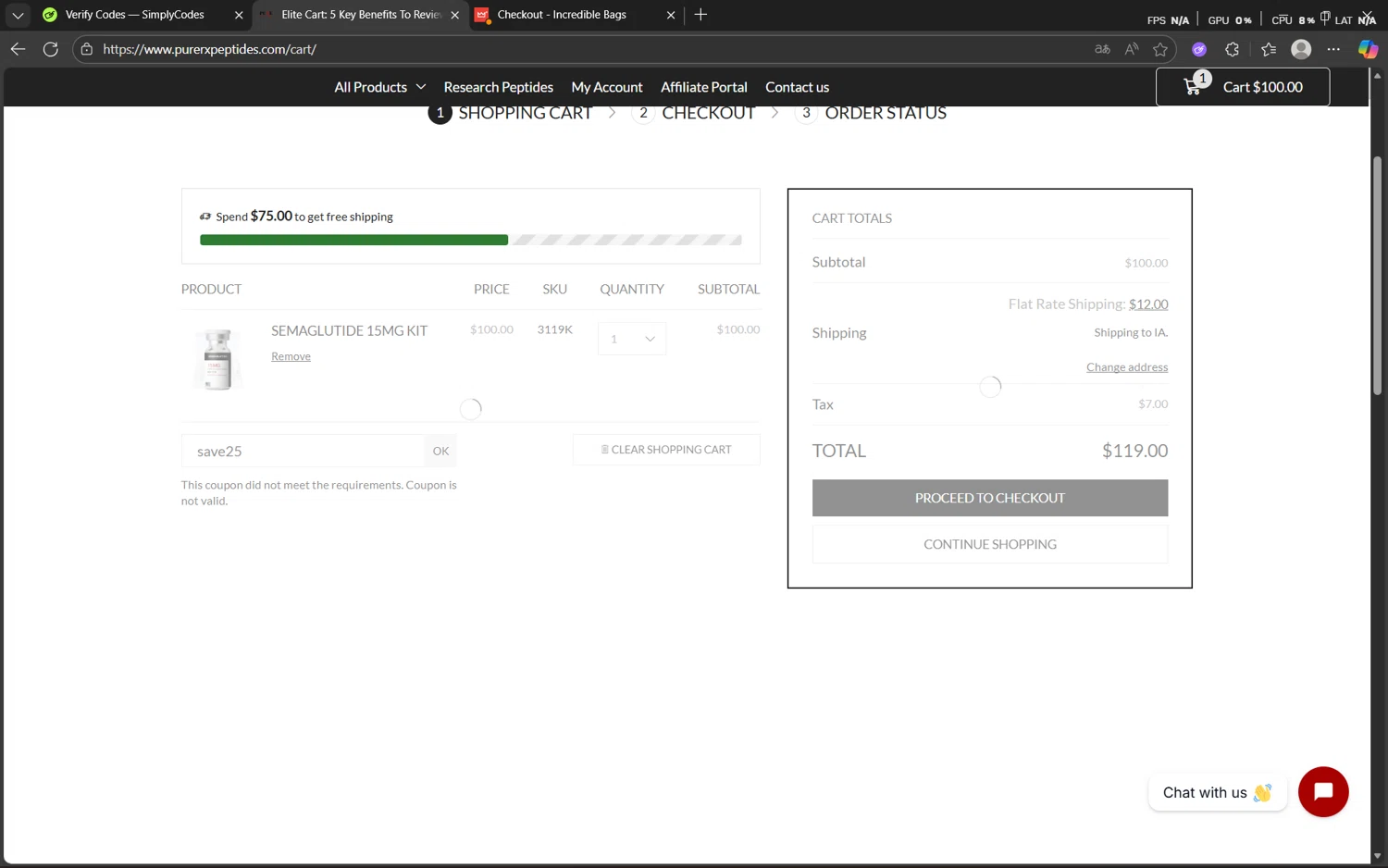This screenshot has width=1388, height=868.
Task: Open Semaglutide product thumbnail image
Action: (x=218, y=359)
